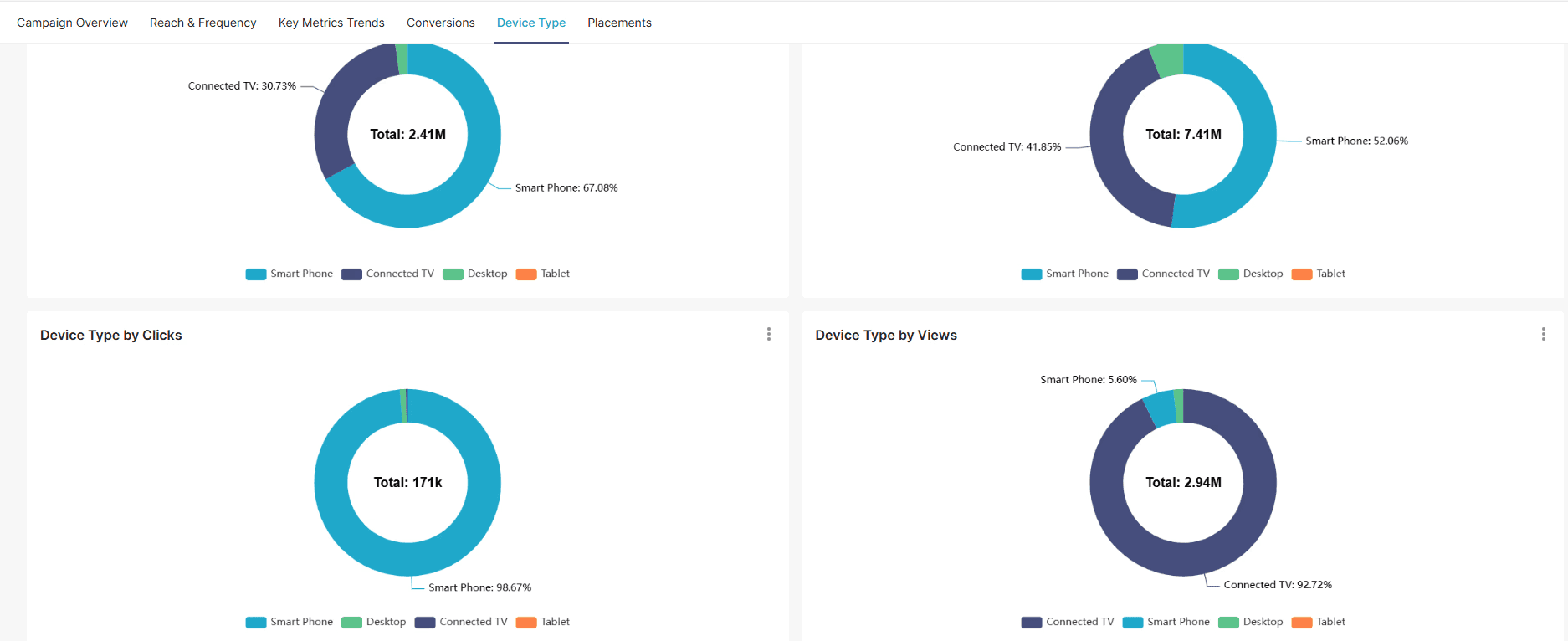Toggle Connected TV legend in 7.41M total chart

point(1164,274)
